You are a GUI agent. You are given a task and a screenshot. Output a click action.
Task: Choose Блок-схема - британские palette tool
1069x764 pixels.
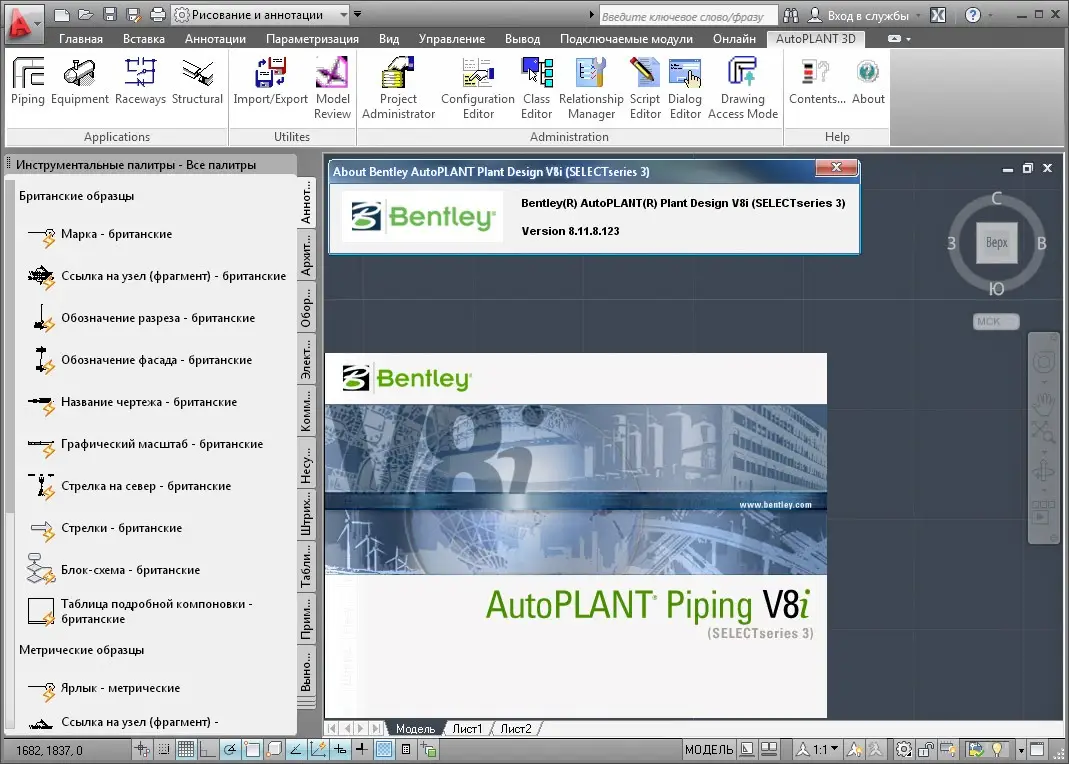click(115, 570)
